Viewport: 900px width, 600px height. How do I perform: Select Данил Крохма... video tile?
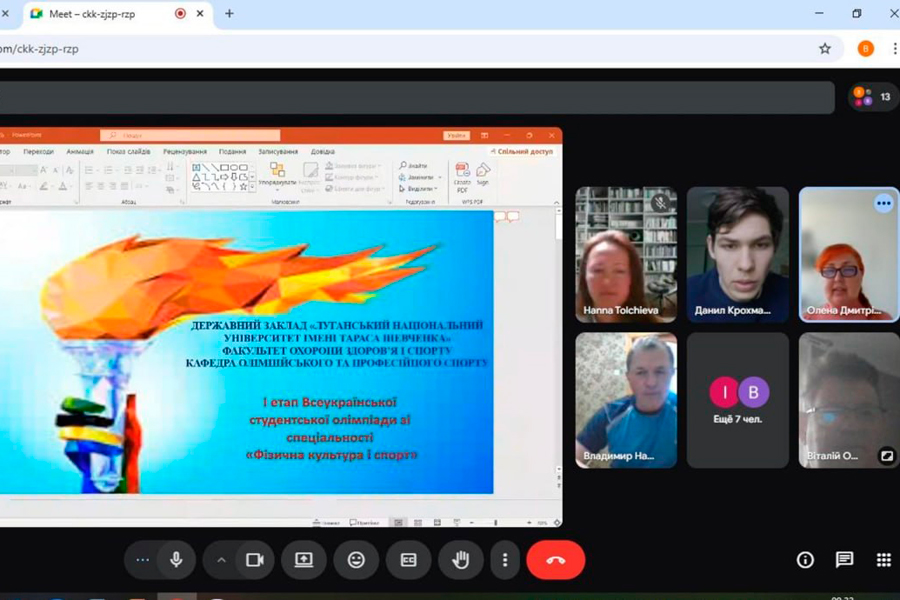(x=738, y=254)
